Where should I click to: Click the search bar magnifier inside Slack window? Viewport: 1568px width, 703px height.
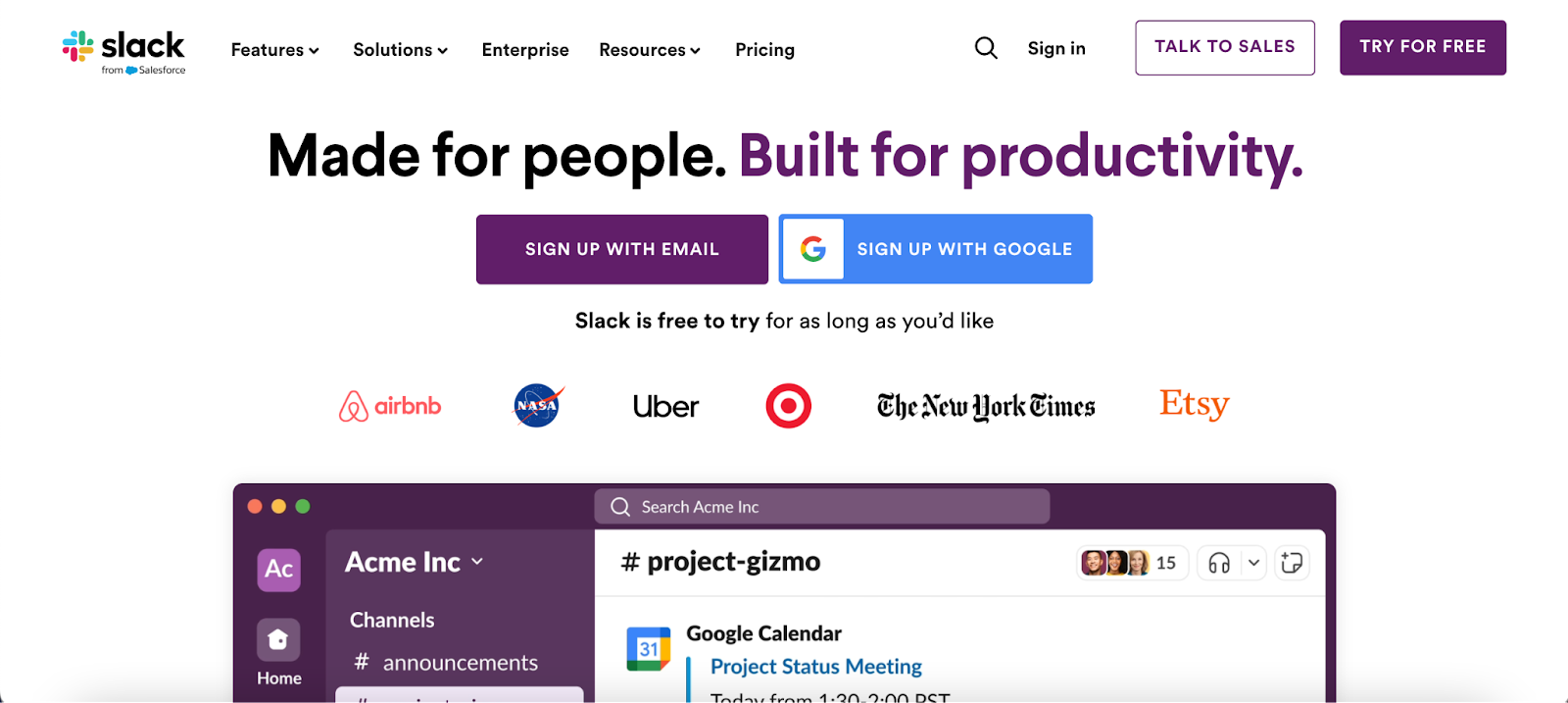(619, 506)
